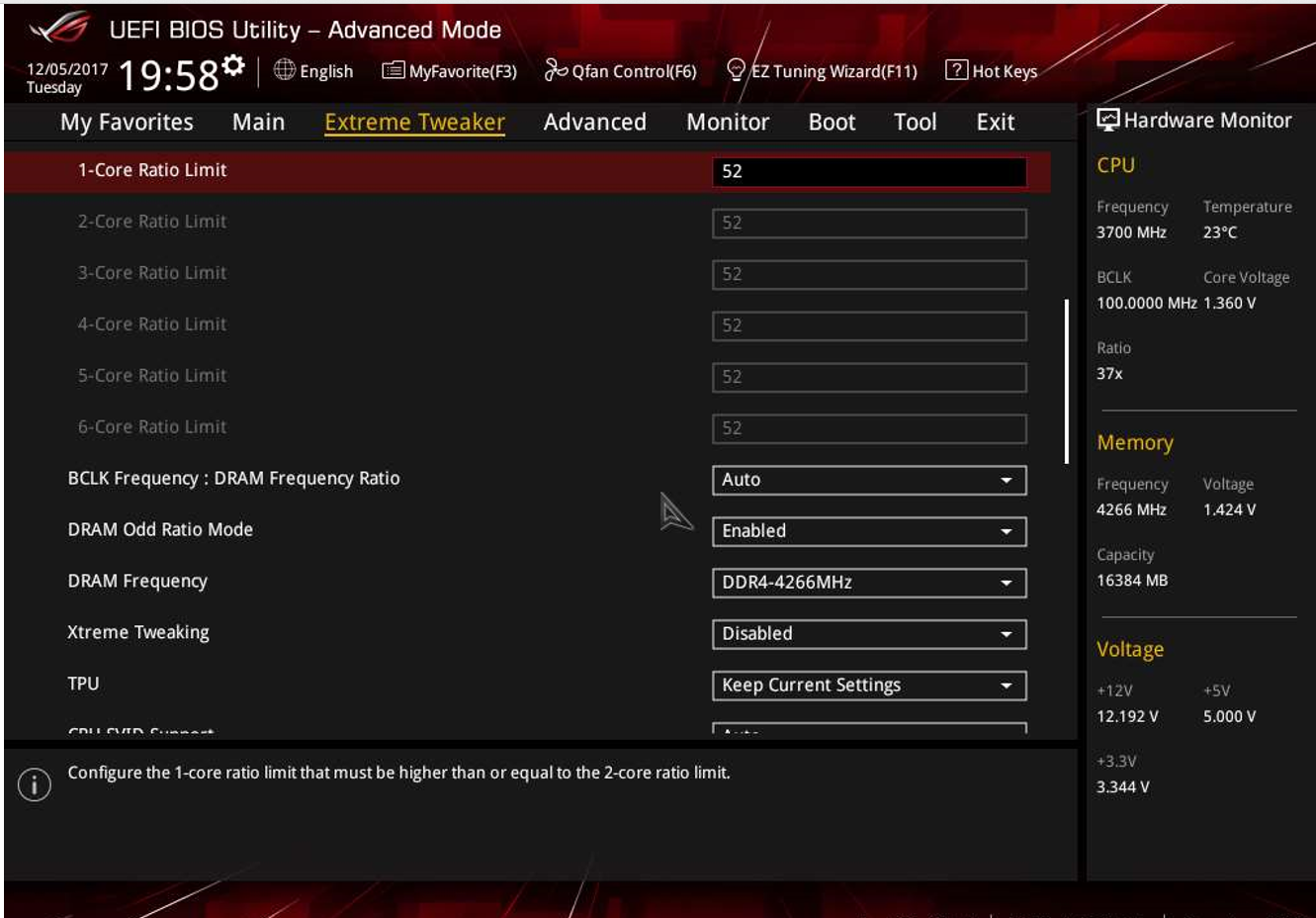
Task: Click the TPU setting label
Action: (x=83, y=684)
